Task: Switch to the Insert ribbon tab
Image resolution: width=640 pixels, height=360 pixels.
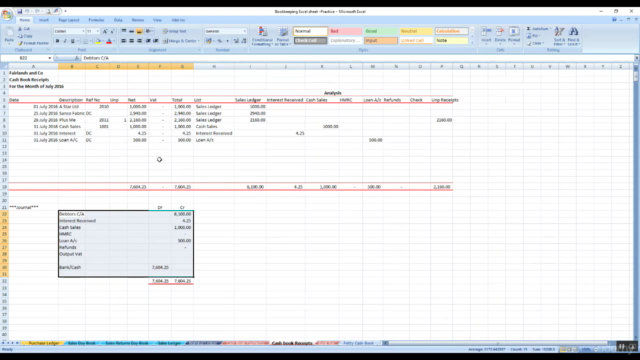Action: (44, 20)
